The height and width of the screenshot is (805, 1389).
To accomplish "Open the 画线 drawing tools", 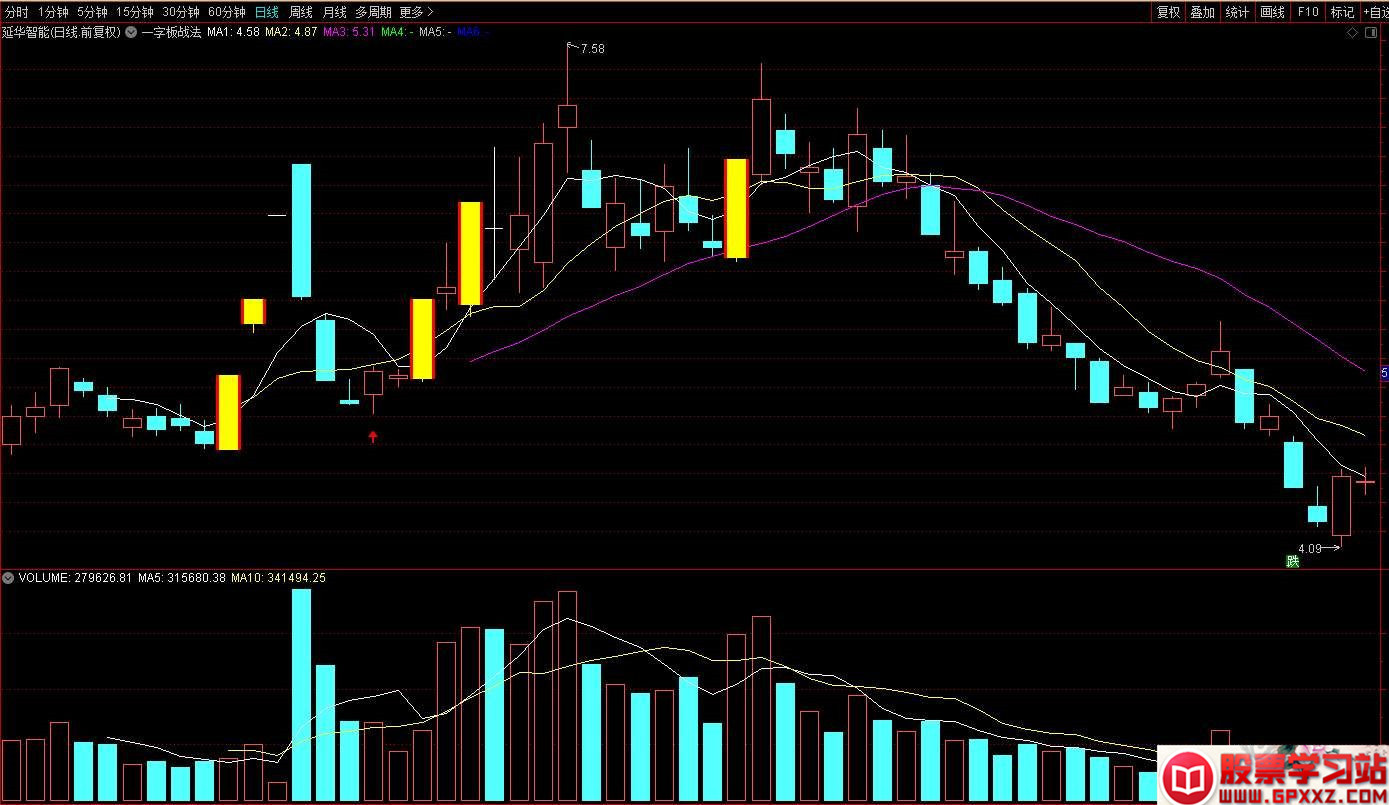I will (x=1272, y=12).
